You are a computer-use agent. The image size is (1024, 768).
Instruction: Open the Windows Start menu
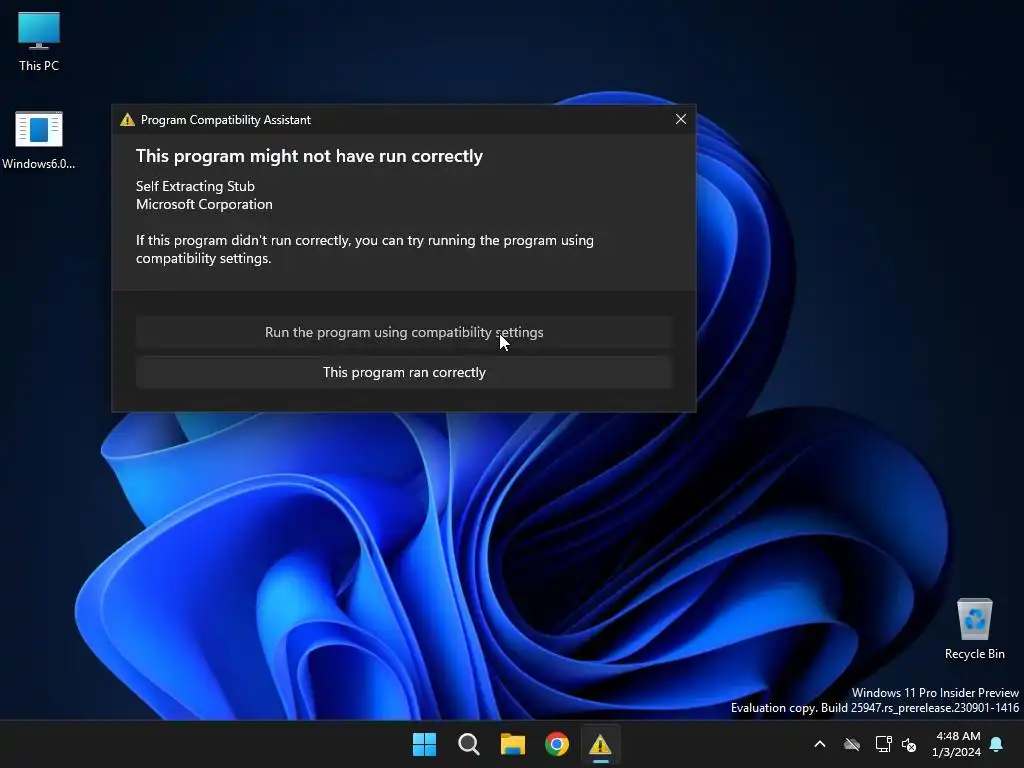[x=424, y=744]
